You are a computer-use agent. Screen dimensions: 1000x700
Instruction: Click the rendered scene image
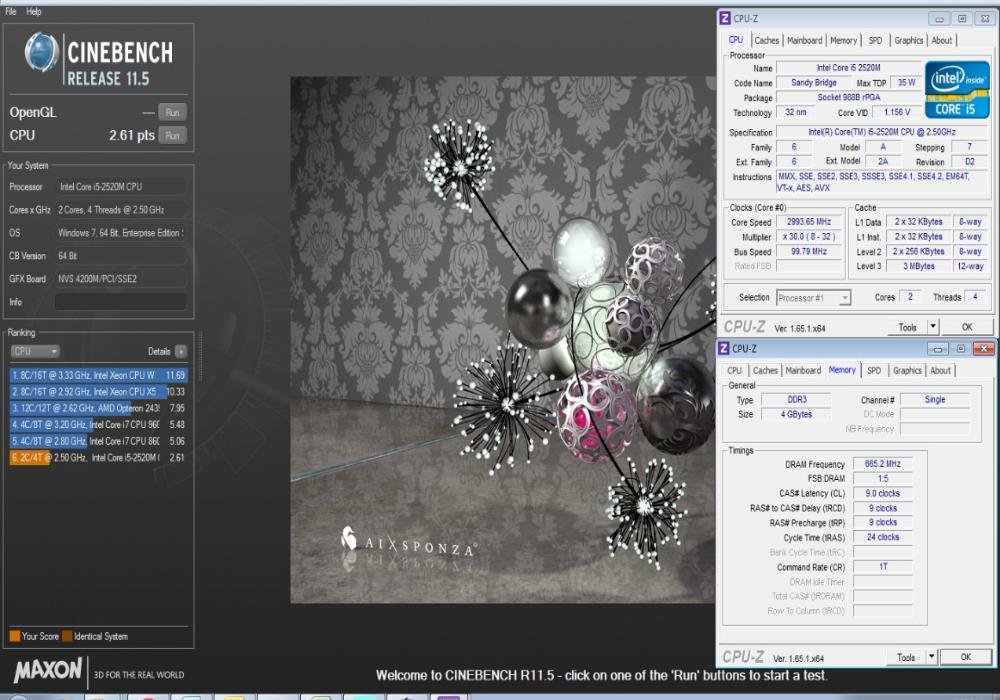click(503, 340)
